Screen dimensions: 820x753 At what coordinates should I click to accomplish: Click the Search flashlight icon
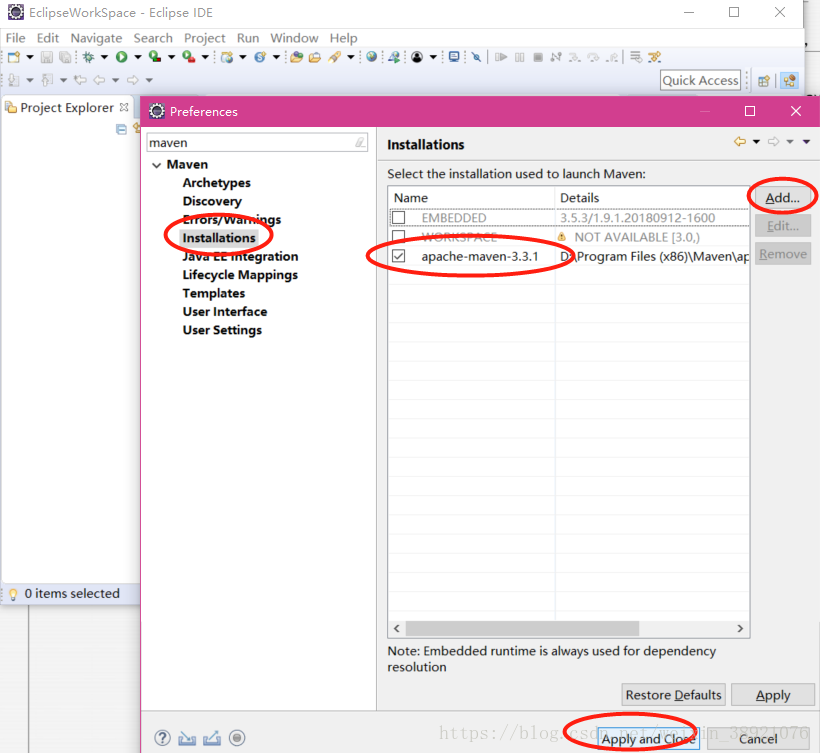coord(335,57)
